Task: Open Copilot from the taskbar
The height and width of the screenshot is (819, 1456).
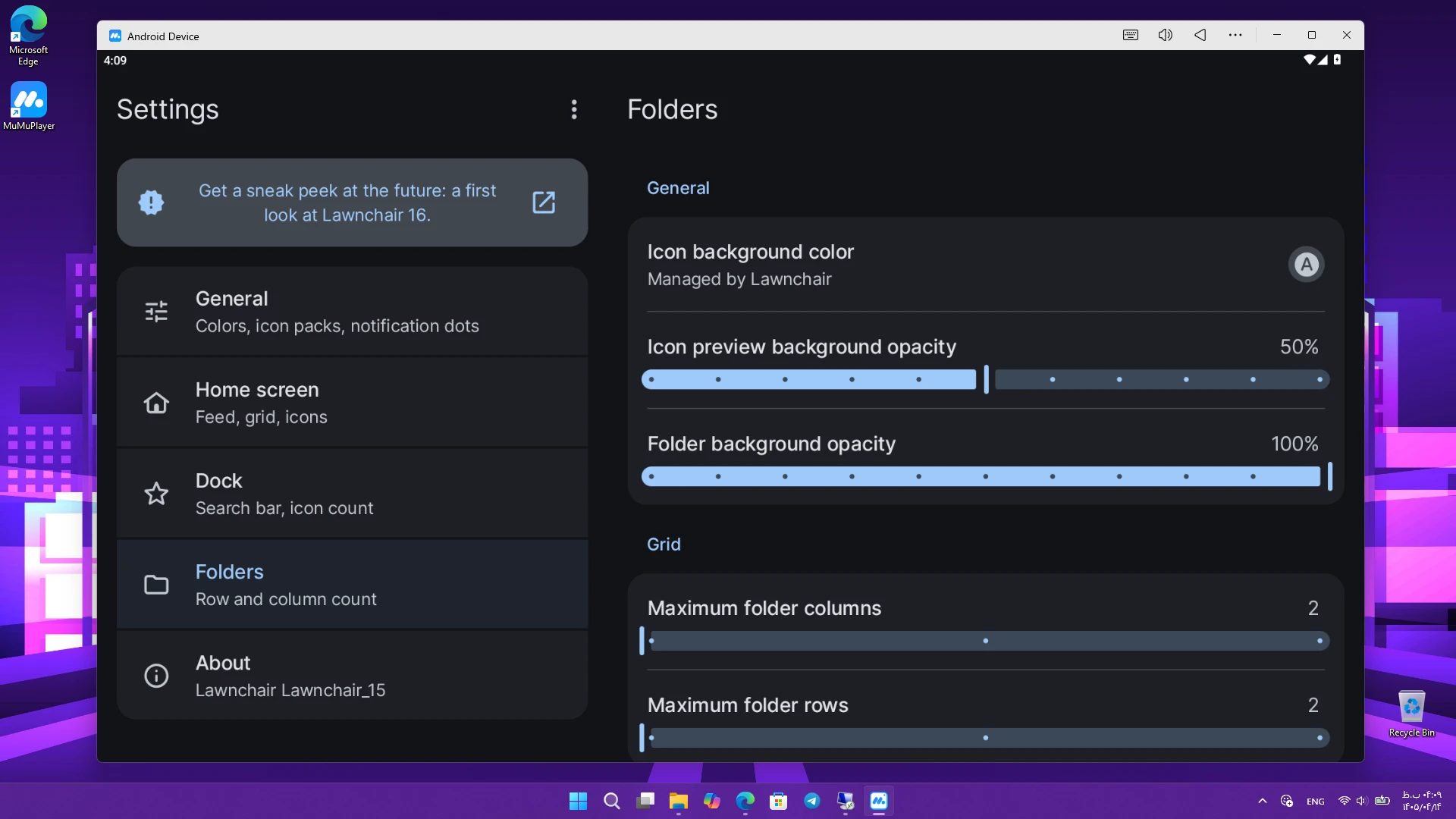Action: 712,801
